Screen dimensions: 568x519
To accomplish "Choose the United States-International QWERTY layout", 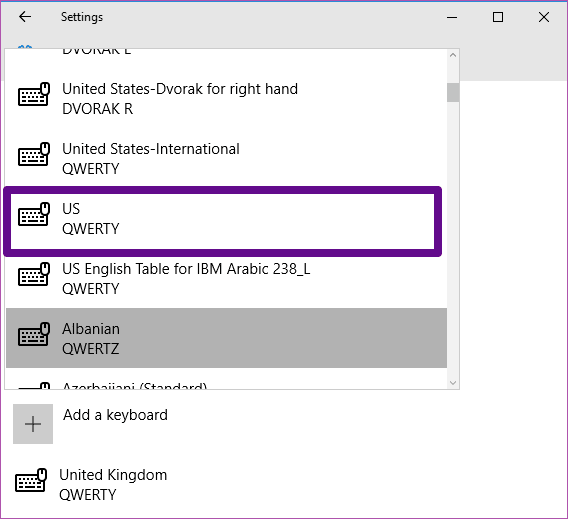I will pos(226,159).
